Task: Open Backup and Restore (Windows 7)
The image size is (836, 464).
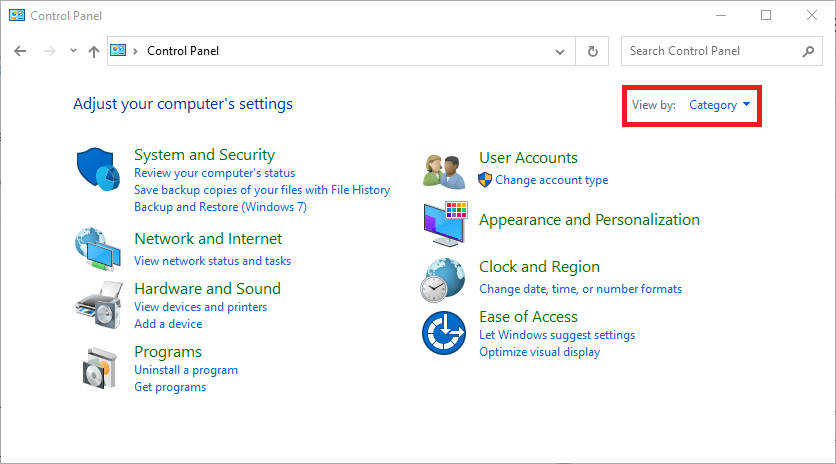Action: [220, 207]
